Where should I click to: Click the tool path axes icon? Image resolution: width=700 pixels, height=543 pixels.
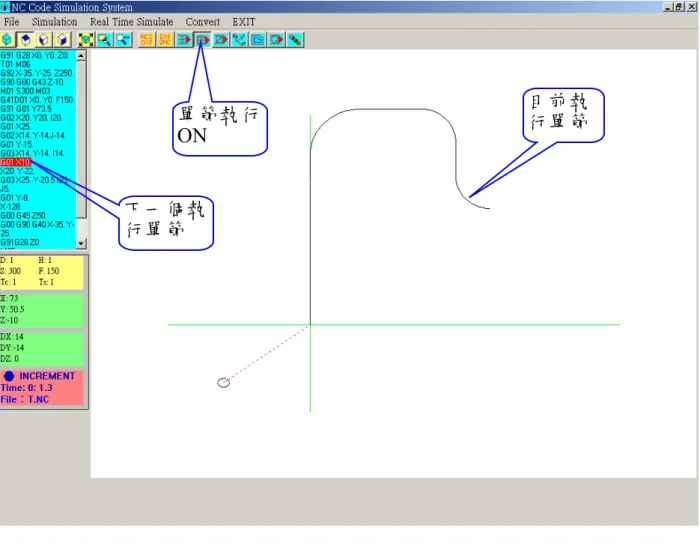point(239,40)
